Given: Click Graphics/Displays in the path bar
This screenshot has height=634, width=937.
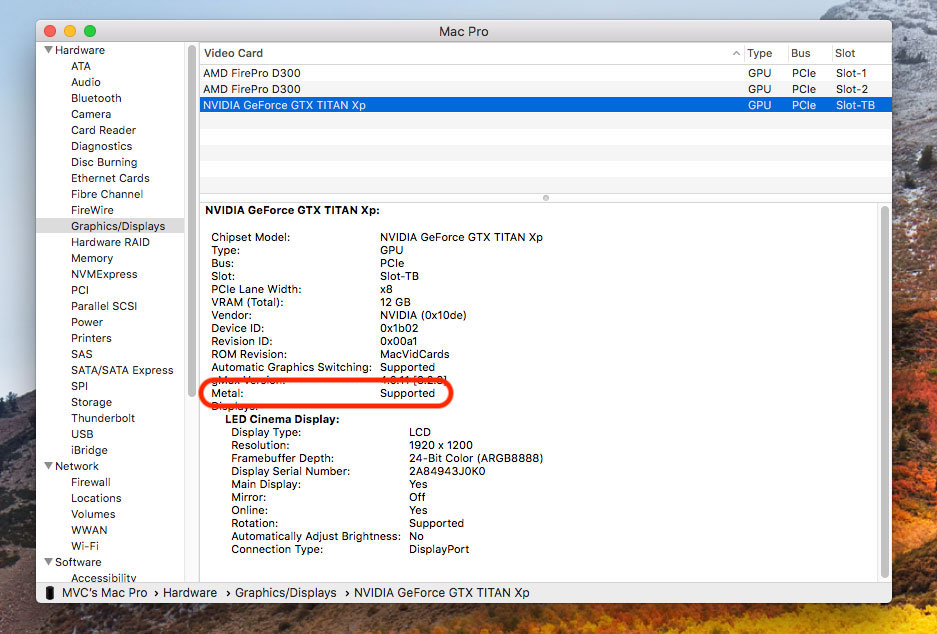Looking at the screenshot, I should pyautogui.click(x=286, y=593).
